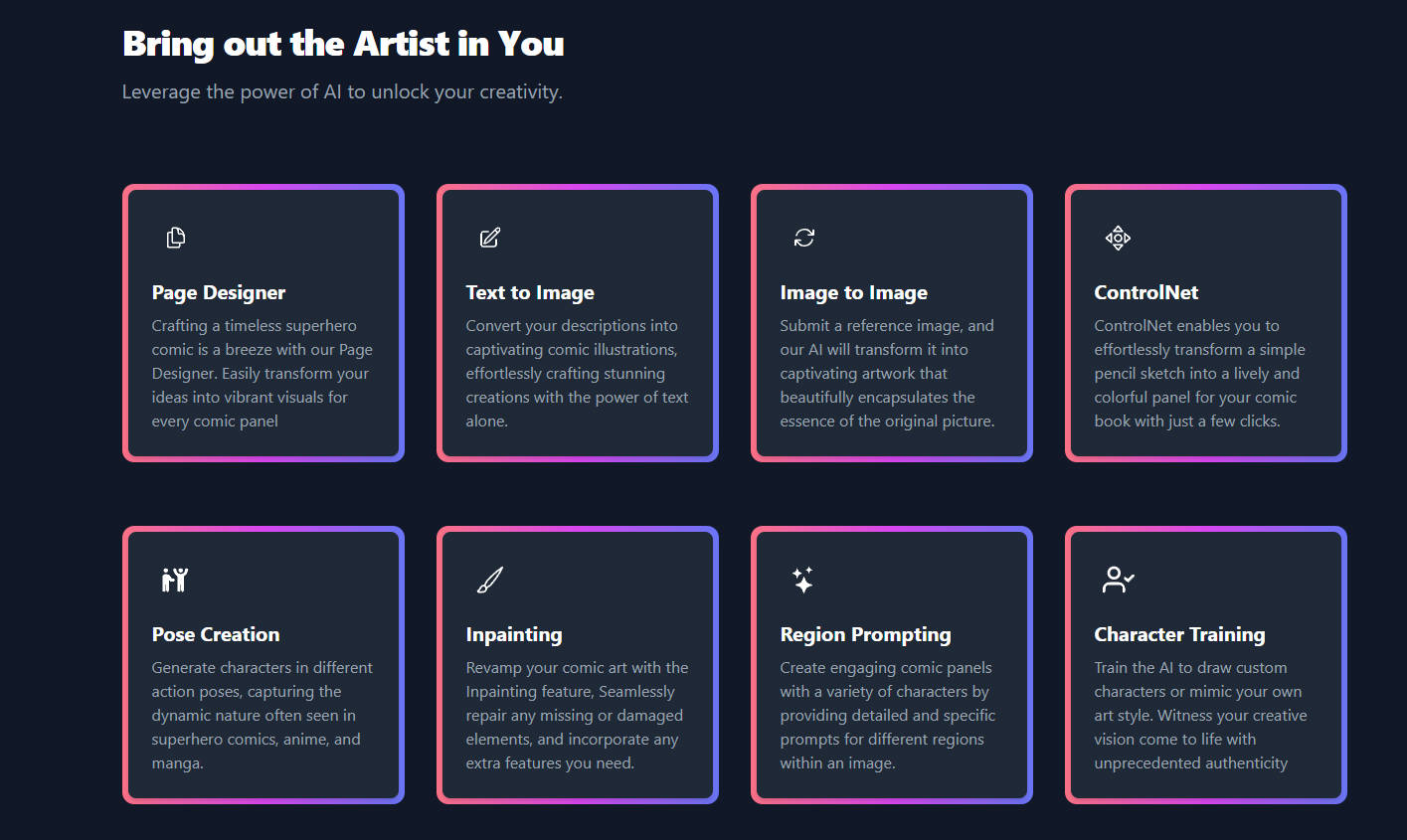Open the Inpainting feature card
Screen dimensions: 1407x840
point(577,665)
